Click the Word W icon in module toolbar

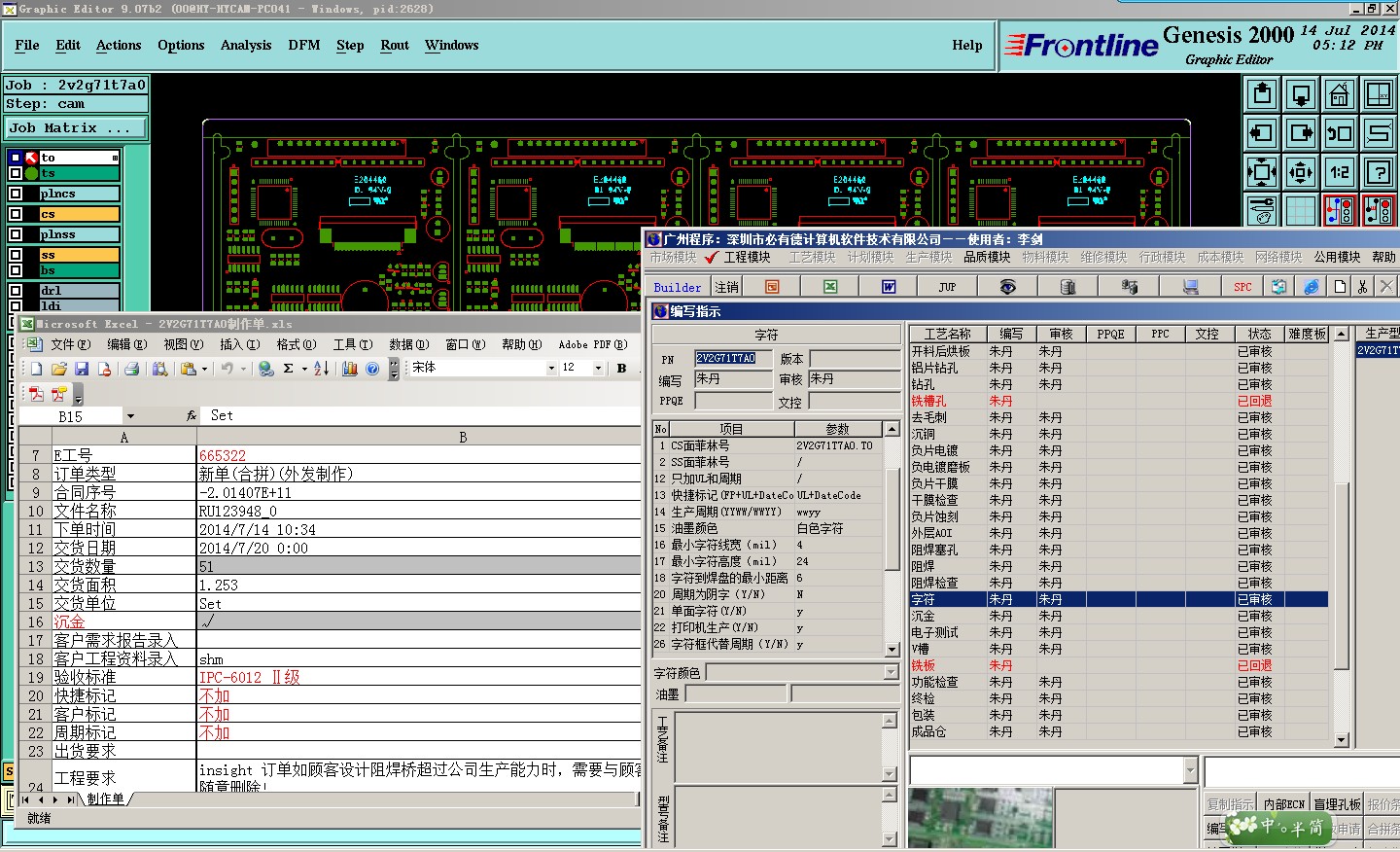pos(888,287)
